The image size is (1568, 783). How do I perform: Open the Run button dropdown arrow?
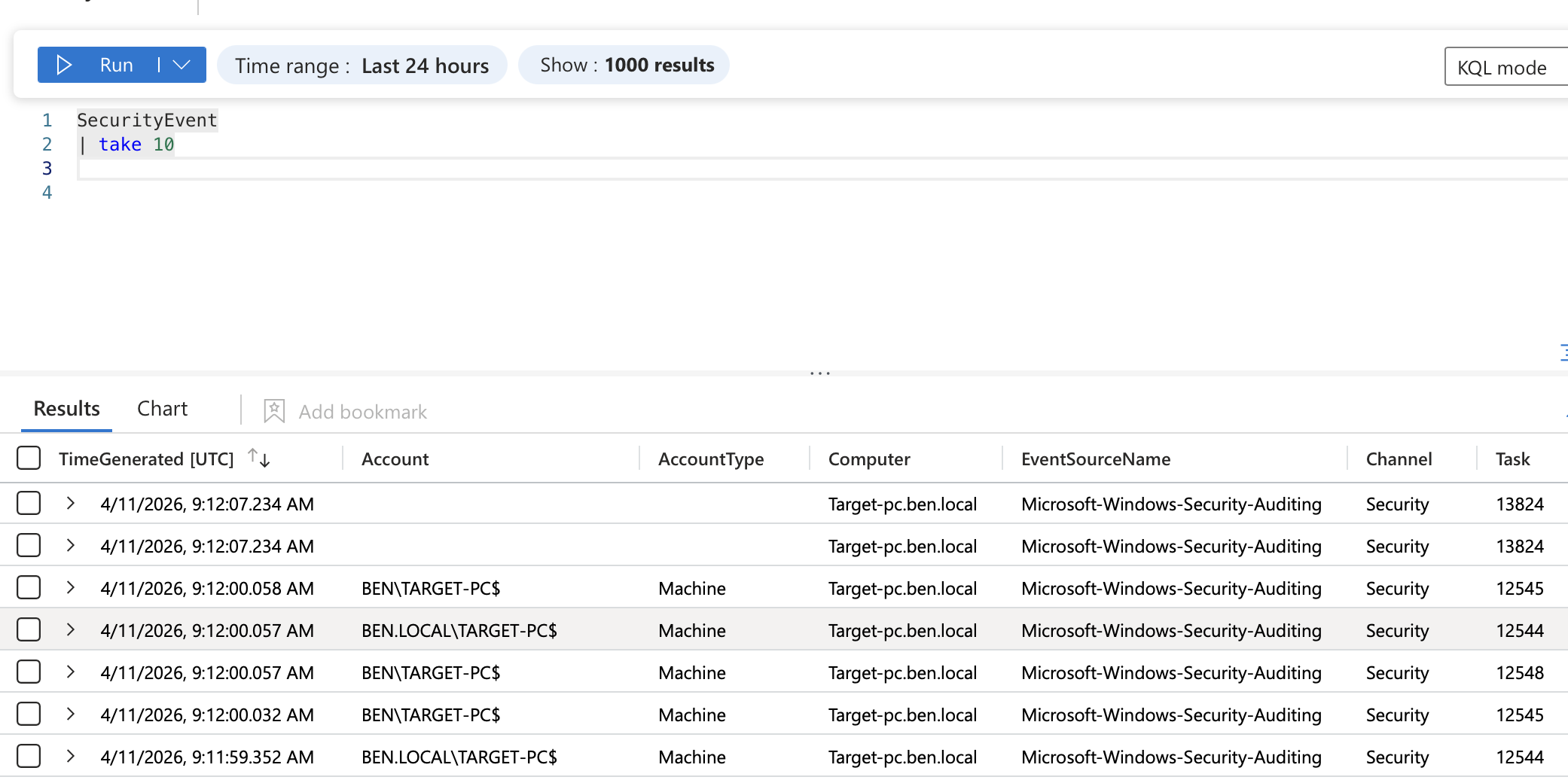pyautogui.click(x=181, y=65)
